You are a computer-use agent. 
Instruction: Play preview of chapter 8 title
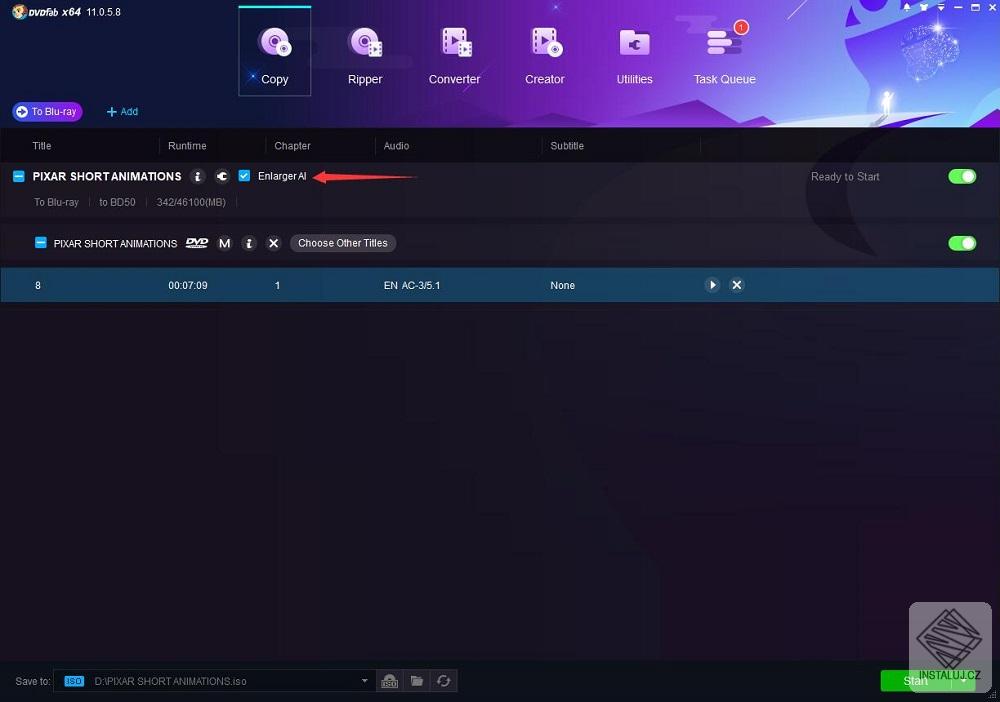(712, 285)
